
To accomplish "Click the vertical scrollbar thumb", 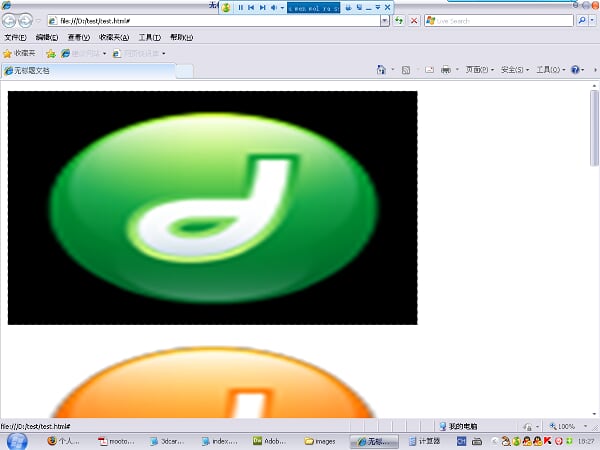I will point(594,128).
